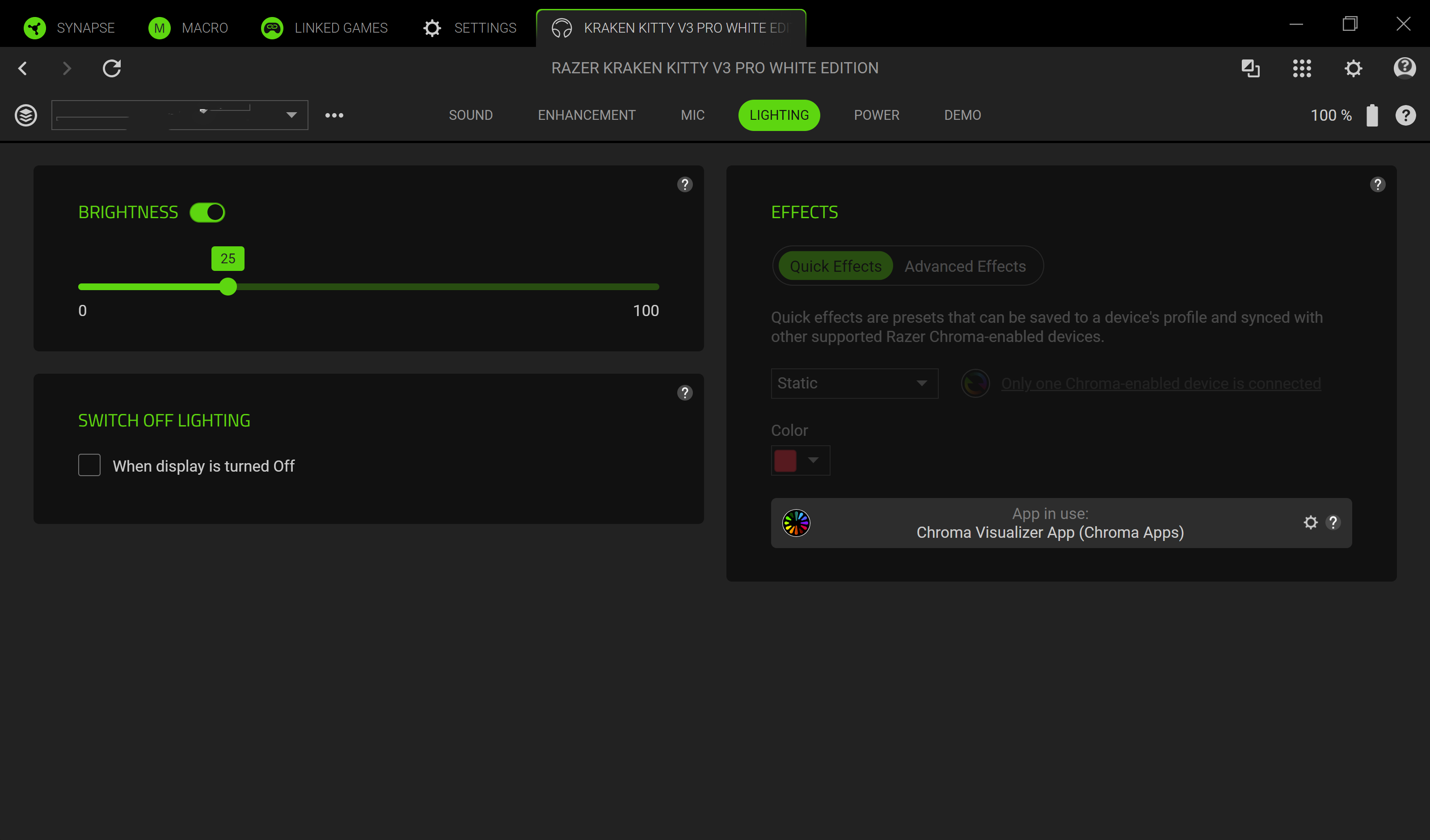The height and width of the screenshot is (840, 1430).
Task: Select Quick Effects mode
Action: coord(835,266)
